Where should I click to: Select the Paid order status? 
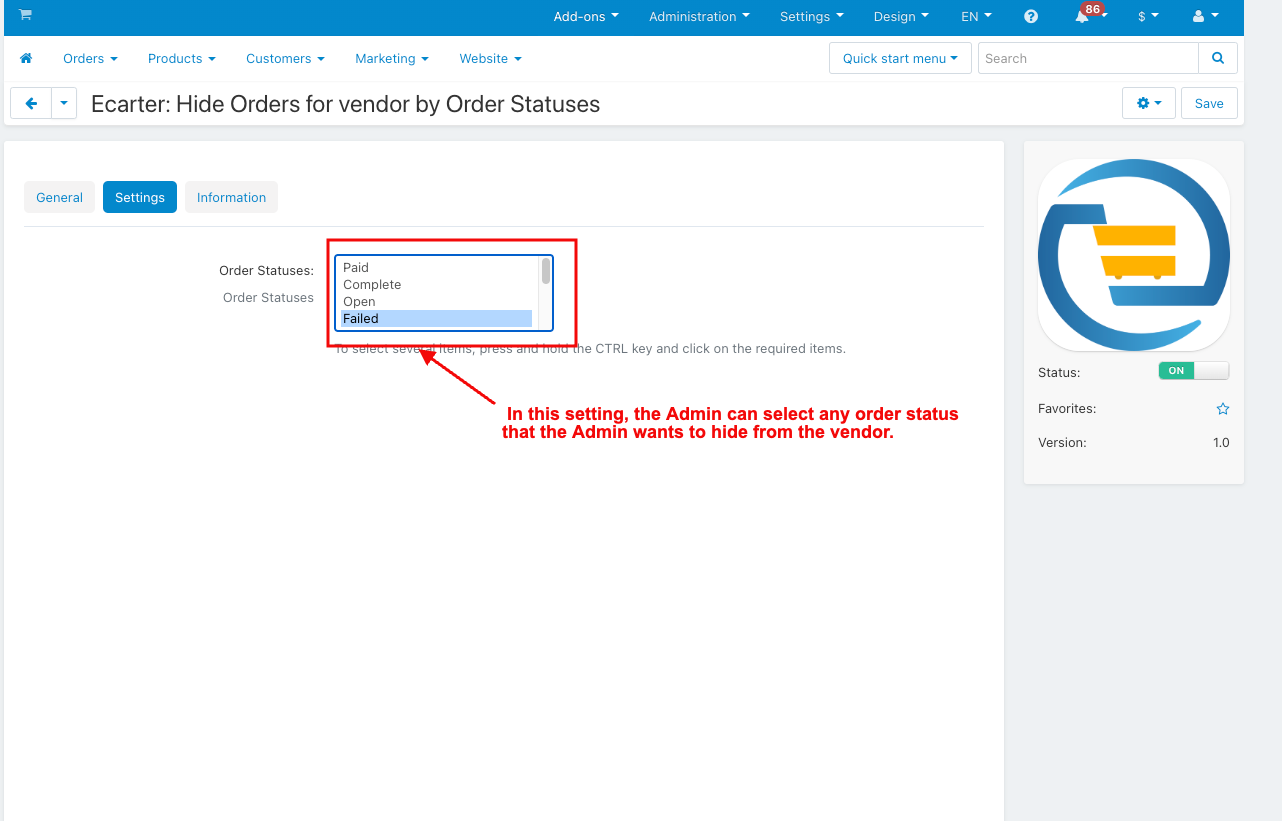(x=356, y=267)
